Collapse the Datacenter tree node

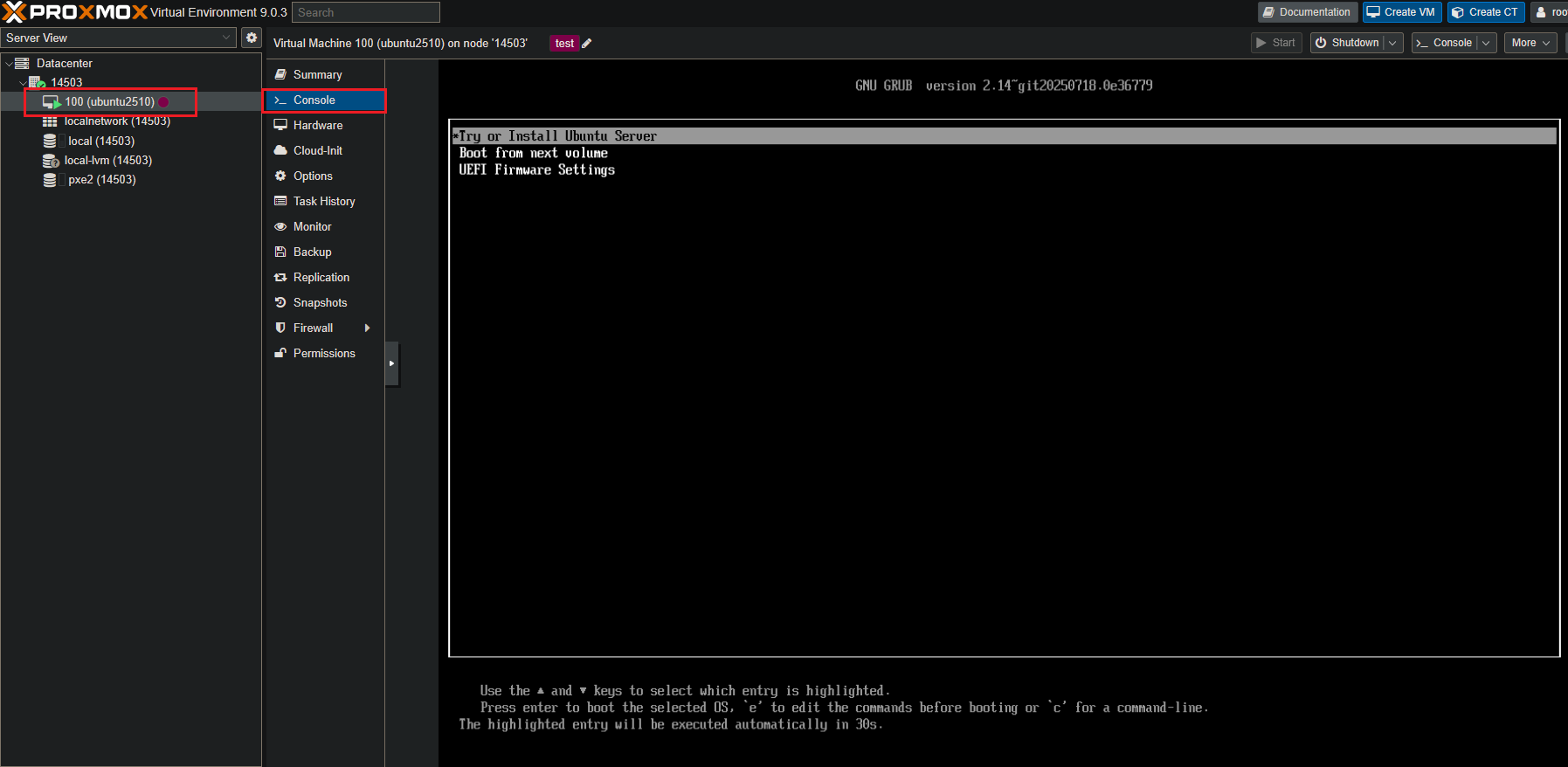coord(9,64)
